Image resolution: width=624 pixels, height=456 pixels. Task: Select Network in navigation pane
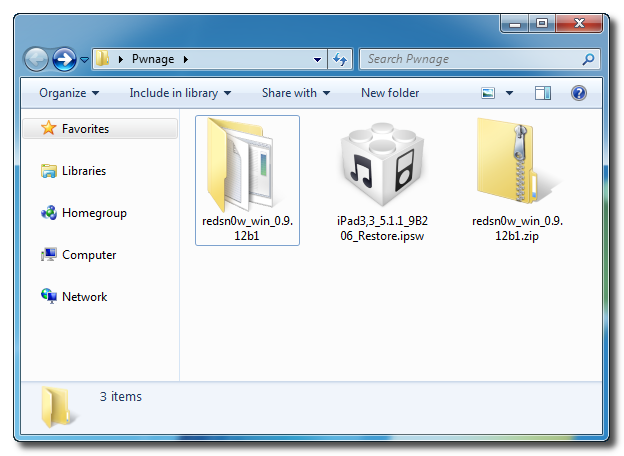point(84,297)
